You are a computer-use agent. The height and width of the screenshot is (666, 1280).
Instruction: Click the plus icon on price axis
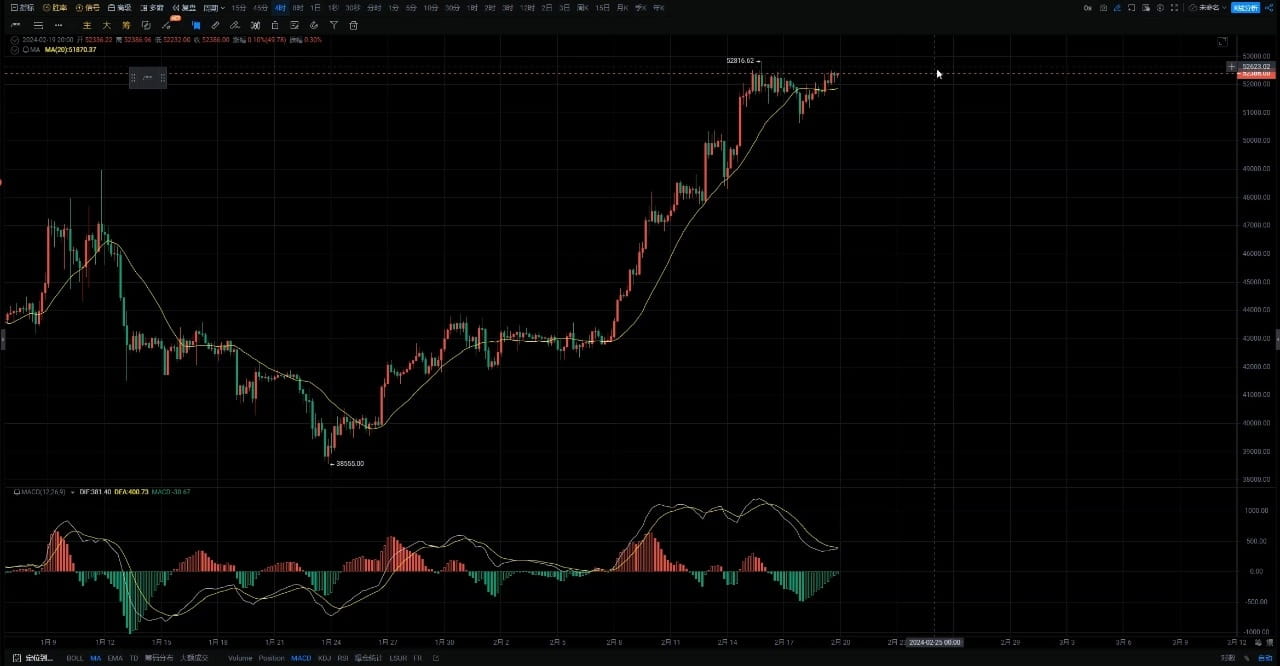1230,67
